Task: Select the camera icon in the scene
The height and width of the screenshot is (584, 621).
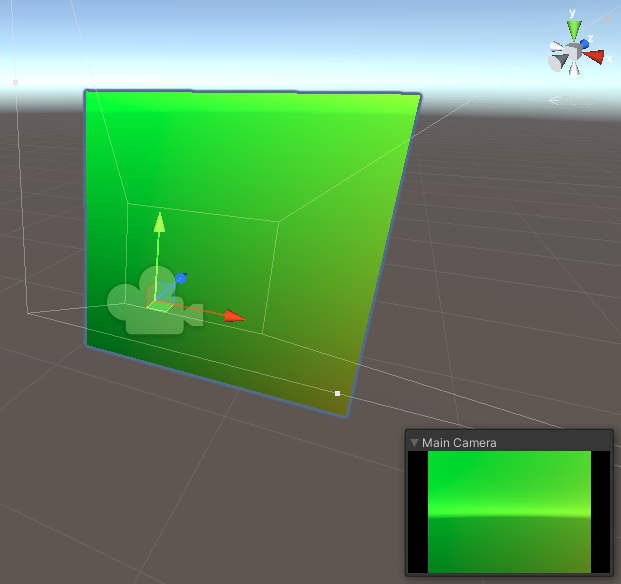Action: point(155,302)
